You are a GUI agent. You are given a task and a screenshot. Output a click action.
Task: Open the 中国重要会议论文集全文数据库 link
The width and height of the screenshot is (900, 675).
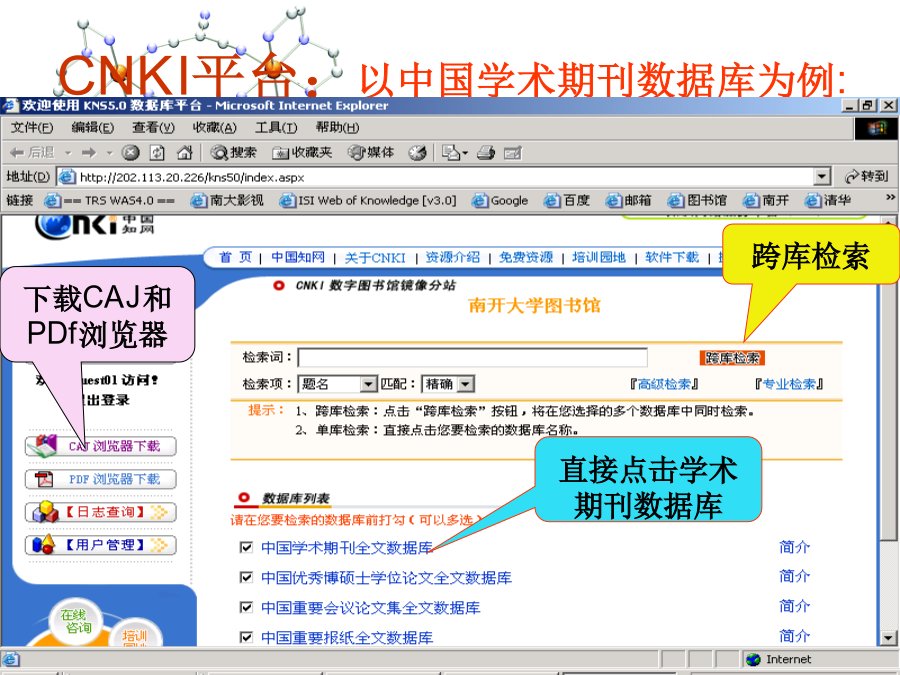[x=371, y=607]
